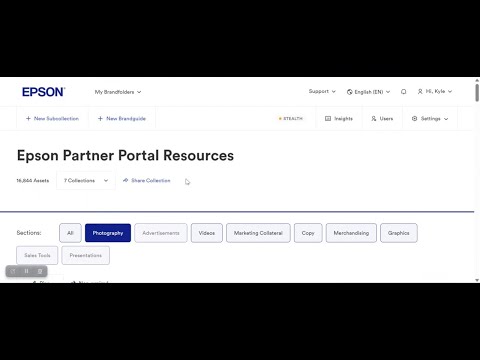Image resolution: width=480 pixels, height=360 pixels.
Task: Click the globe language icon
Action: 350,92
